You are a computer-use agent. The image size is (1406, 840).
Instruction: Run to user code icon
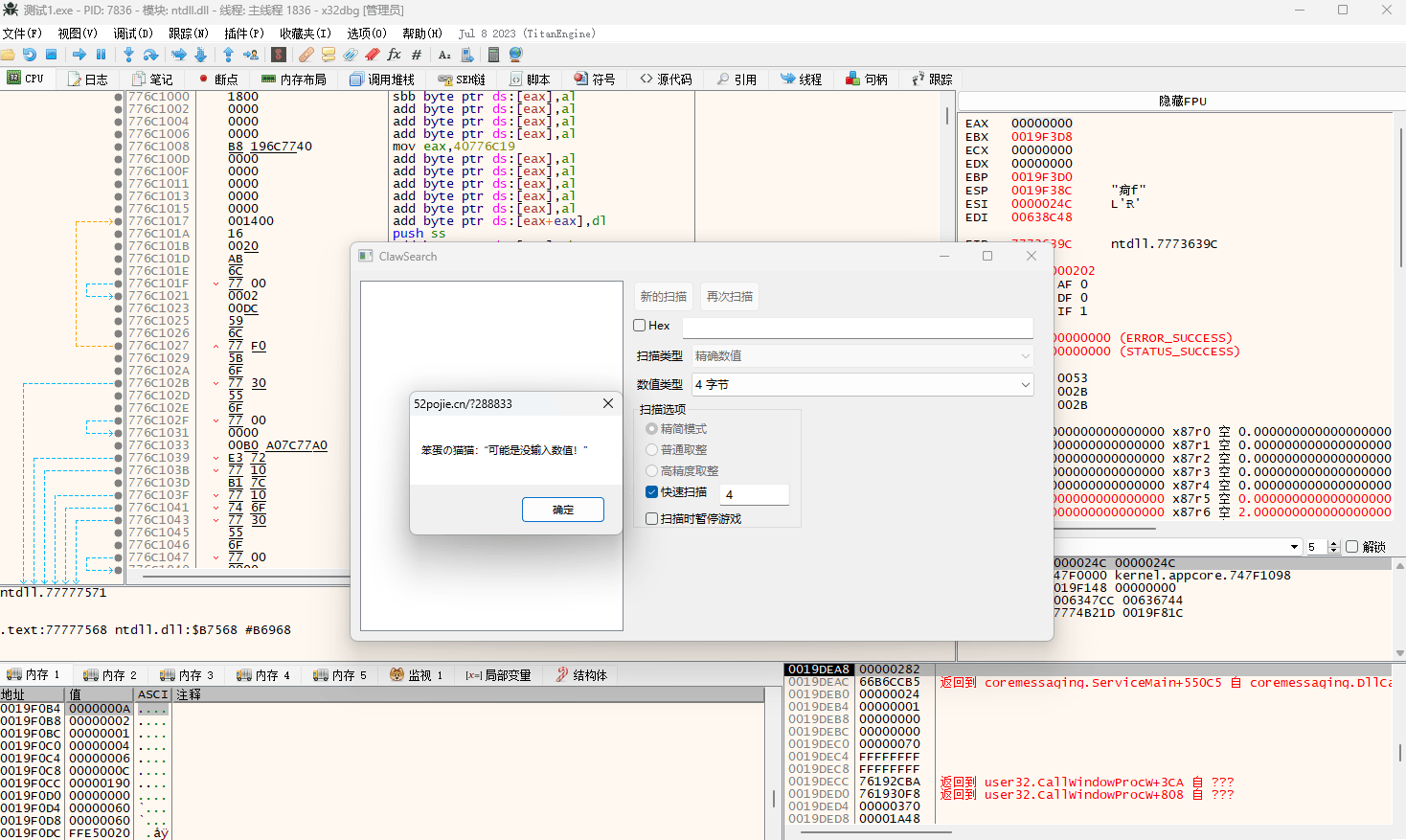251,55
